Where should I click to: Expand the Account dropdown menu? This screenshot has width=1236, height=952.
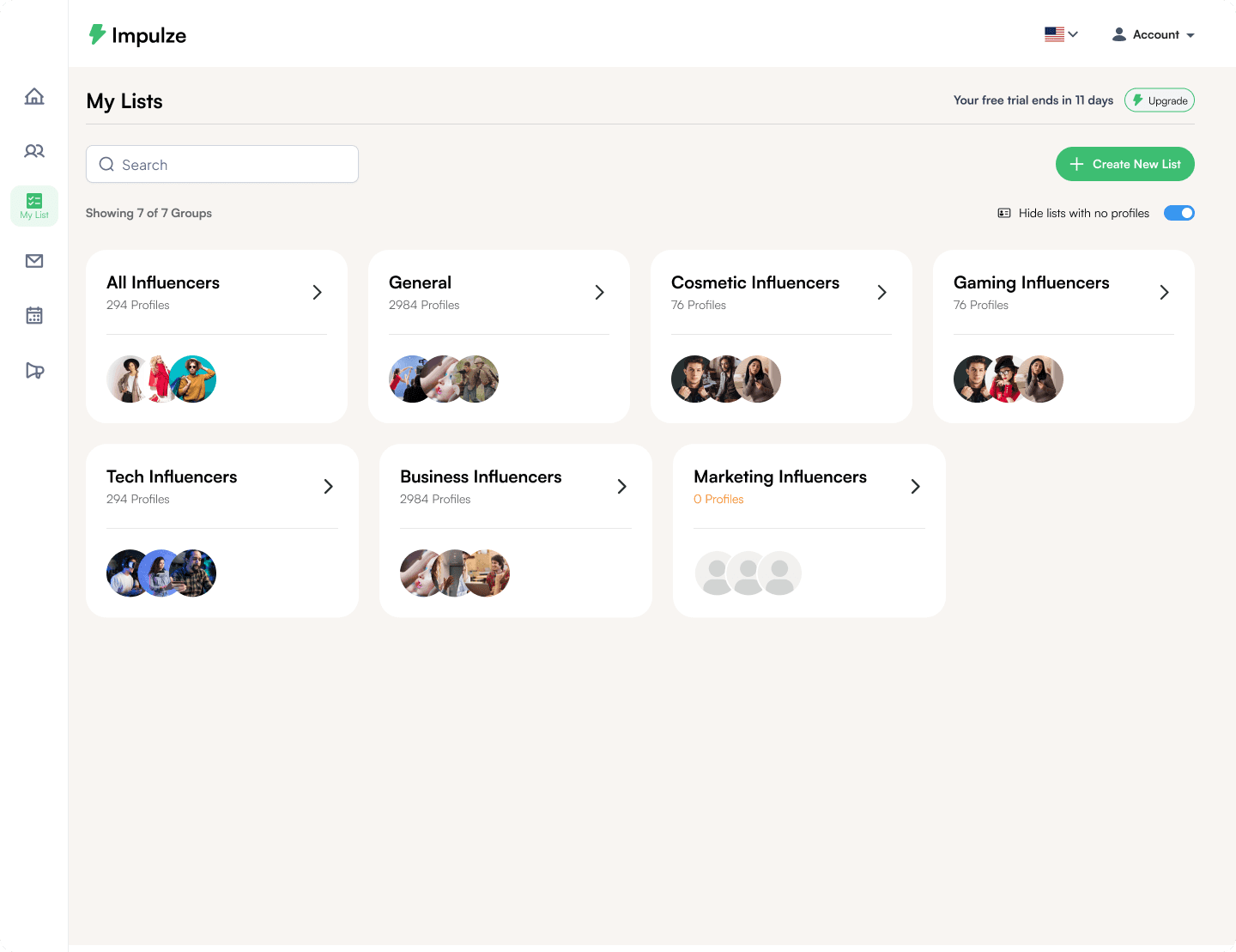pos(1191,35)
